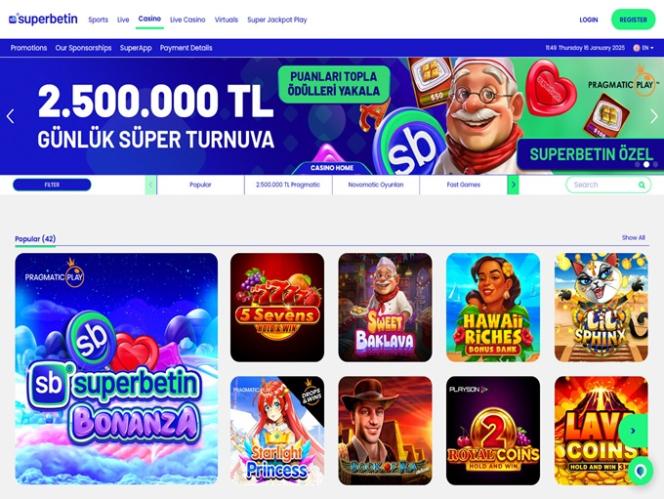
Task: Click the search magnifier icon
Action: point(642,185)
